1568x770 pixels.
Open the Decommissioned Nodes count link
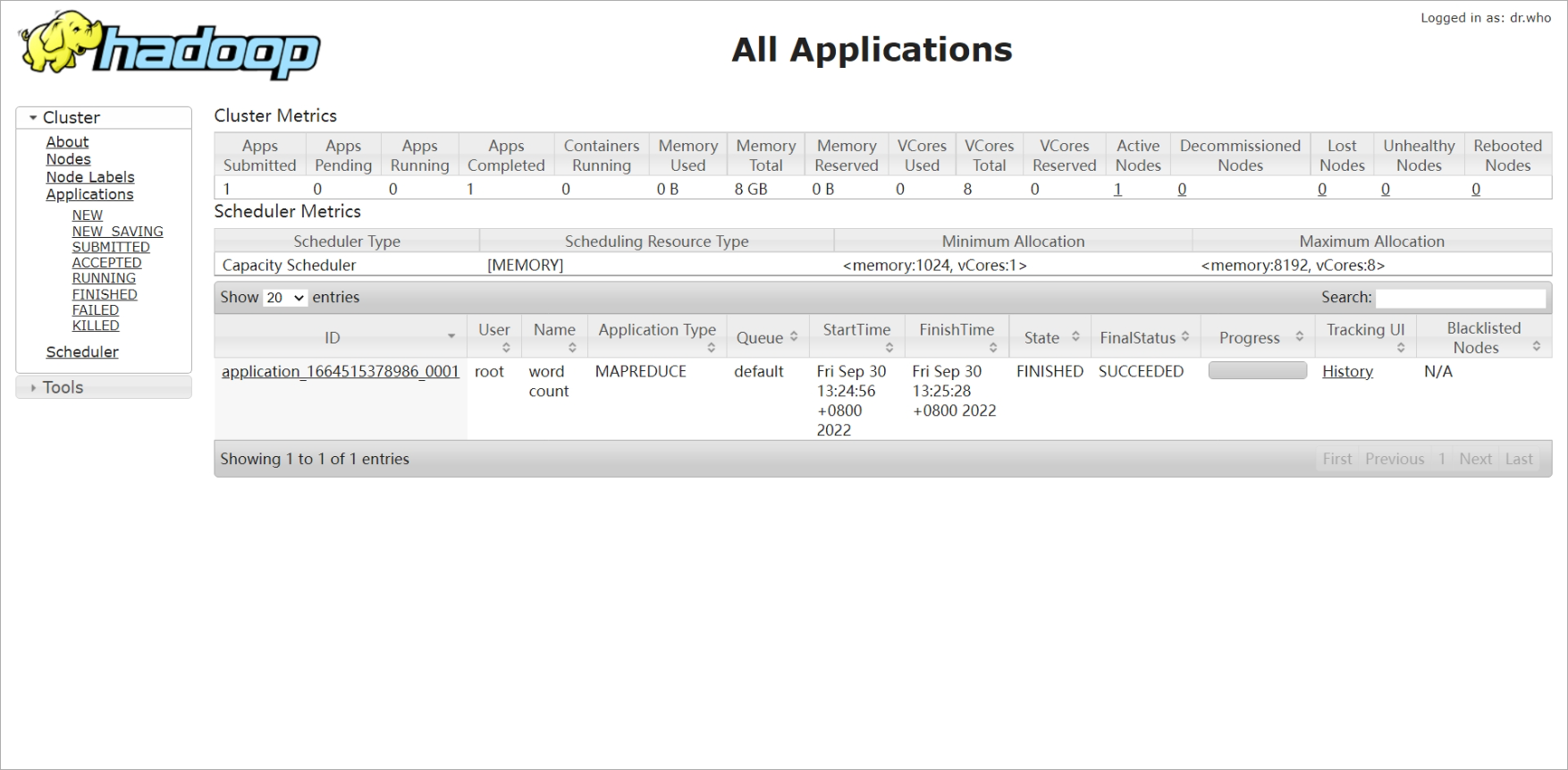pyautogui.click(x=1182, y=190)
